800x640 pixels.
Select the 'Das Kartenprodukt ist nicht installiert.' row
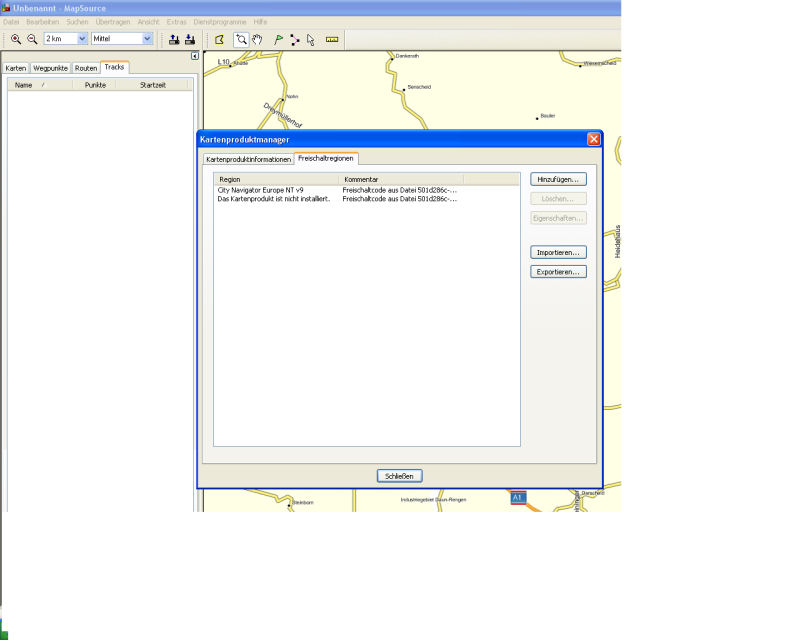366,199
